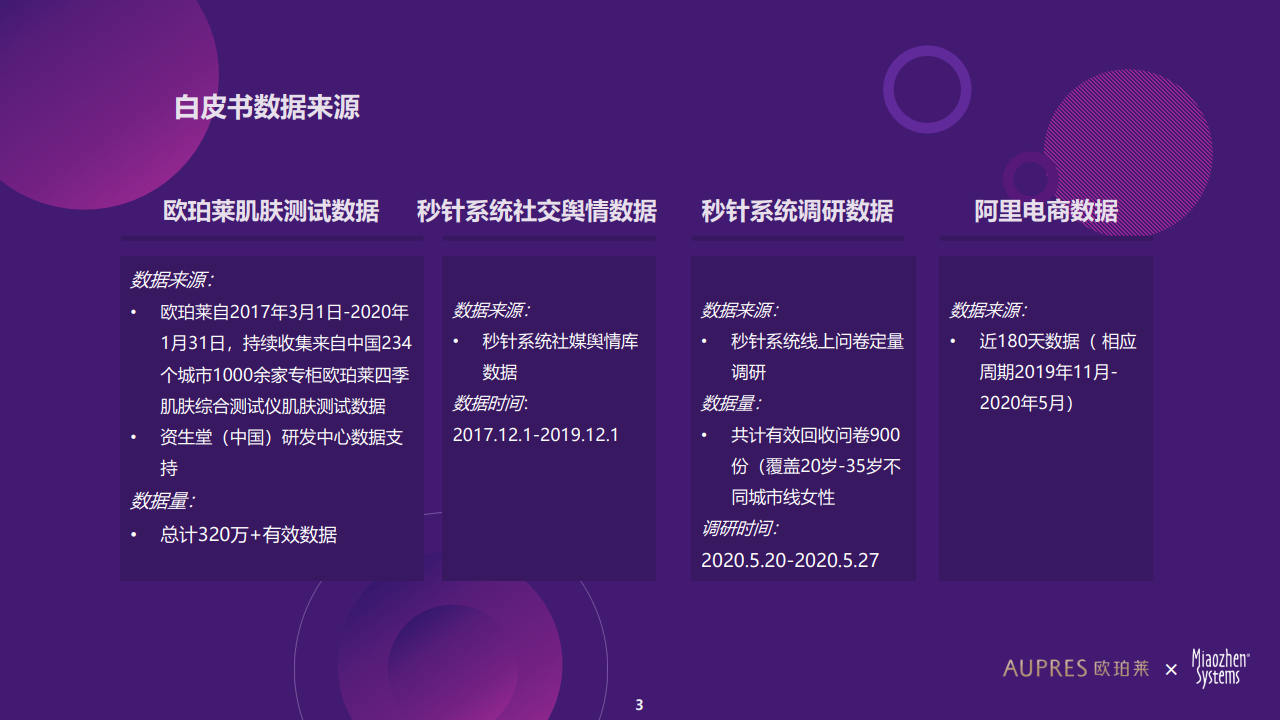This screenshot has height=720, width=1280.
Task: Select the heading 秒针系统社交舆情数据
Action: 537,211
